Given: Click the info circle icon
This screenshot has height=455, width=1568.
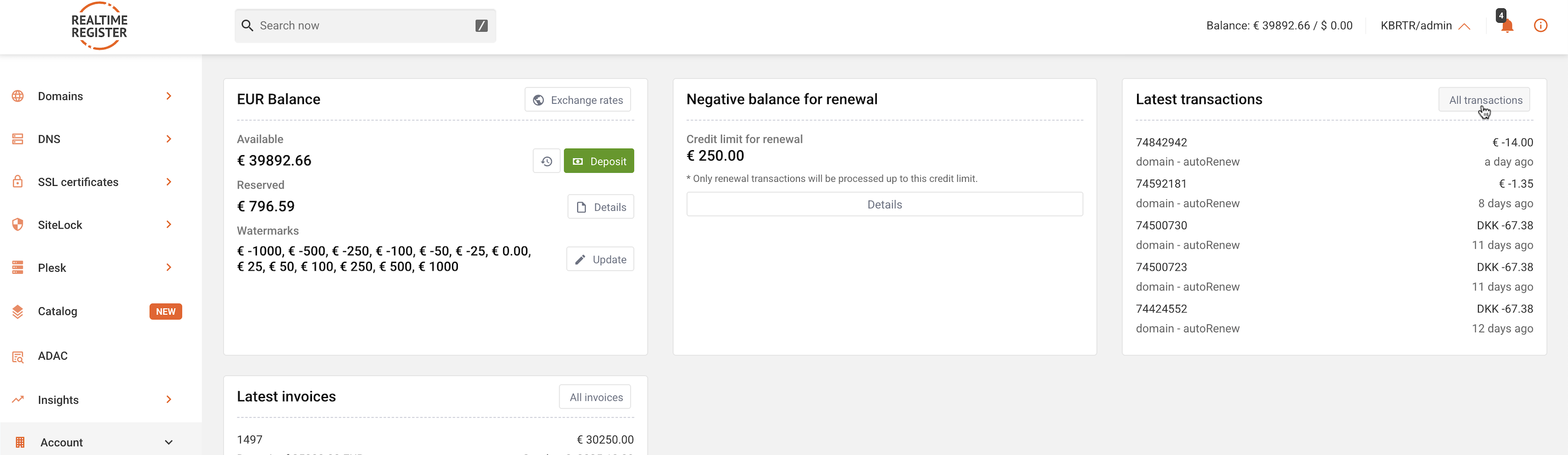Looking at the screenshot, I should click(1540, 26).
